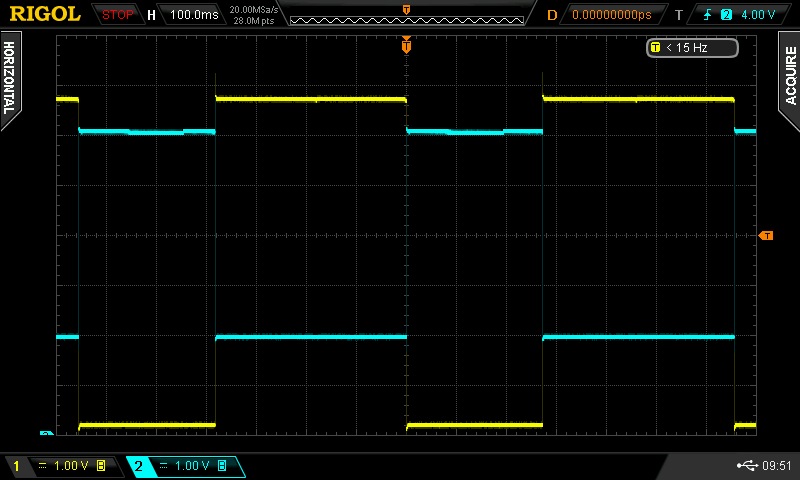Open the ACQUIRE side tab

pos(790,75)
